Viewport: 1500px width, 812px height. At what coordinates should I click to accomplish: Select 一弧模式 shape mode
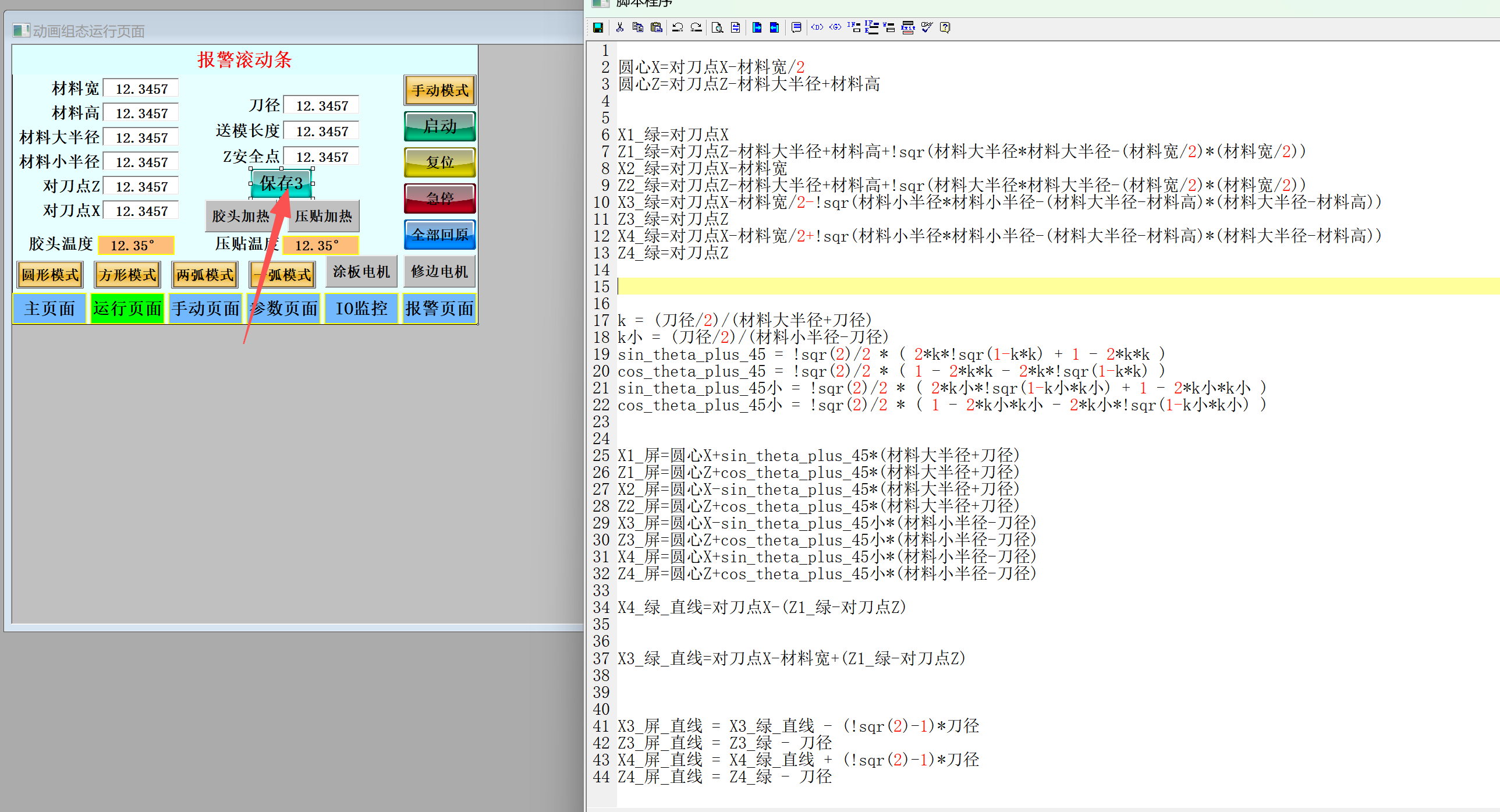click(x=282, y=274)
